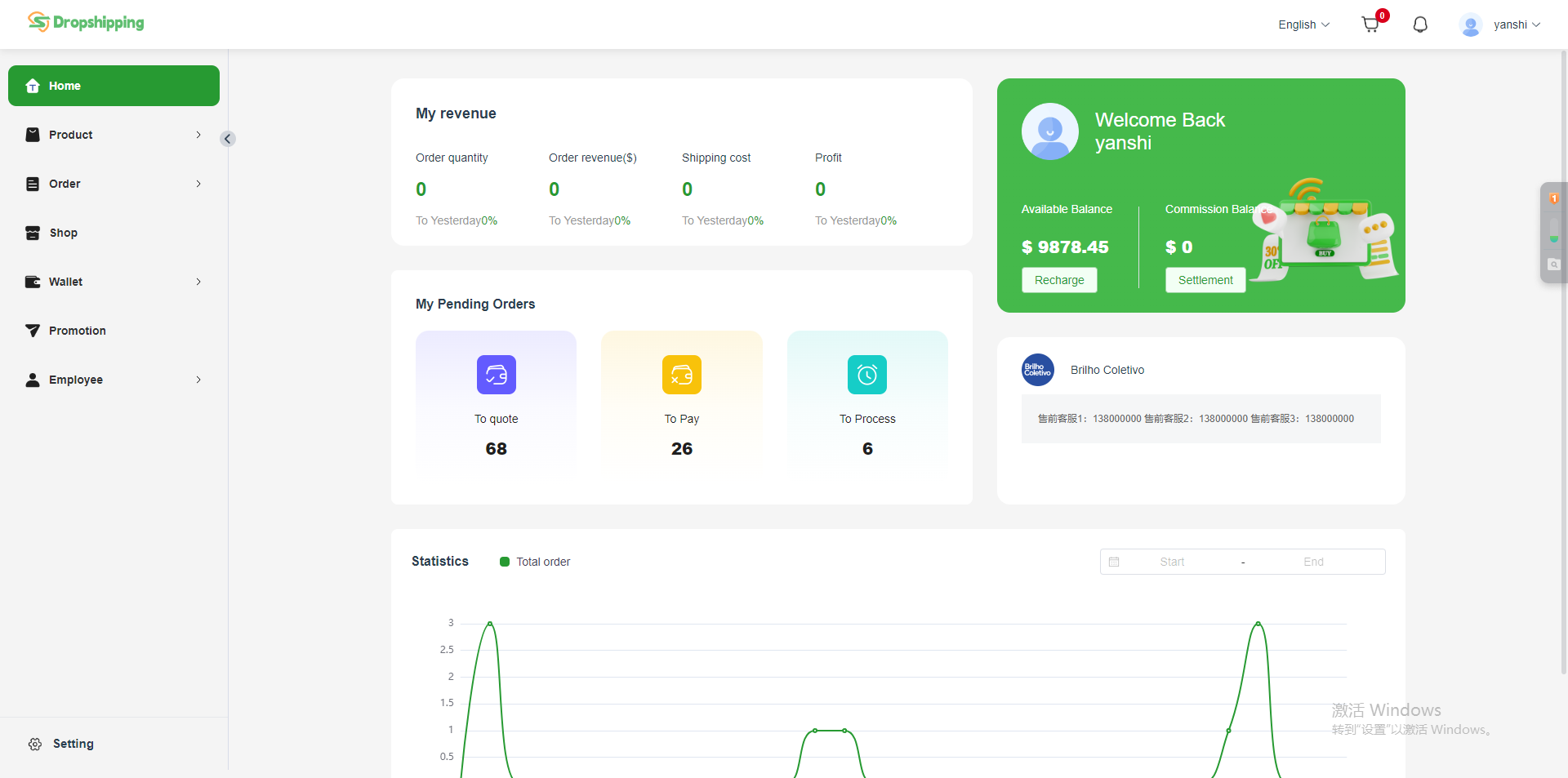Open the yanshi account dropdown
The width and height of the screenshot is (1568, 778).
(x=1500, y=24)
